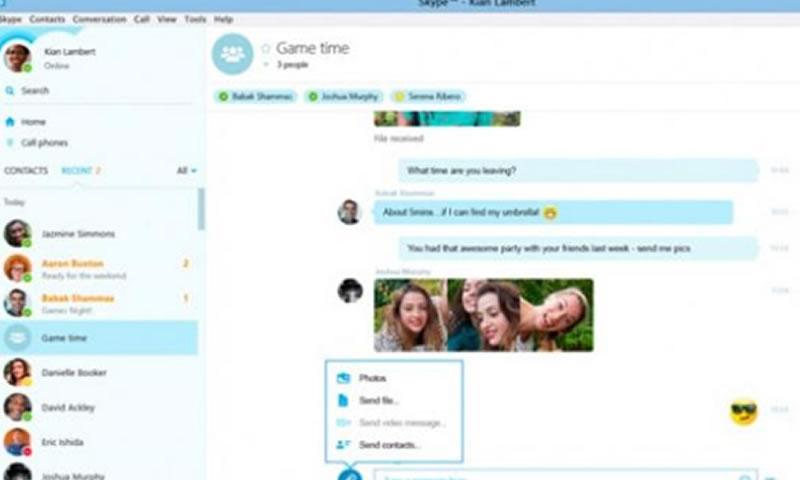Open conversation with Joshua Murphy in list
Viewport: 800px width, 480px height.
coord(99,472)
